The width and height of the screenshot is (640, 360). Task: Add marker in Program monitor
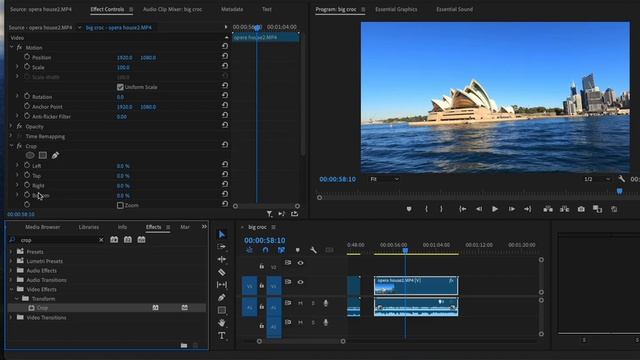(x=409, y=209)
